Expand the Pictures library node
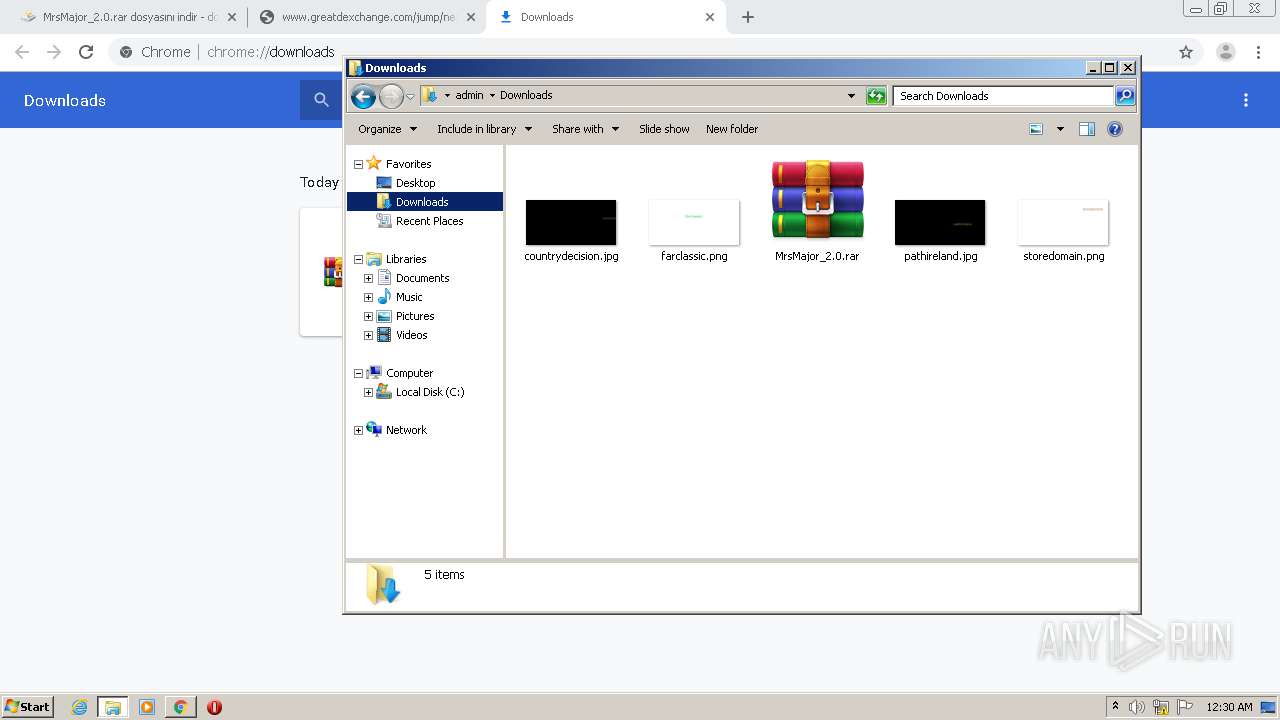The height and width of the screenshot is (720, 1280). click(368, 316)
